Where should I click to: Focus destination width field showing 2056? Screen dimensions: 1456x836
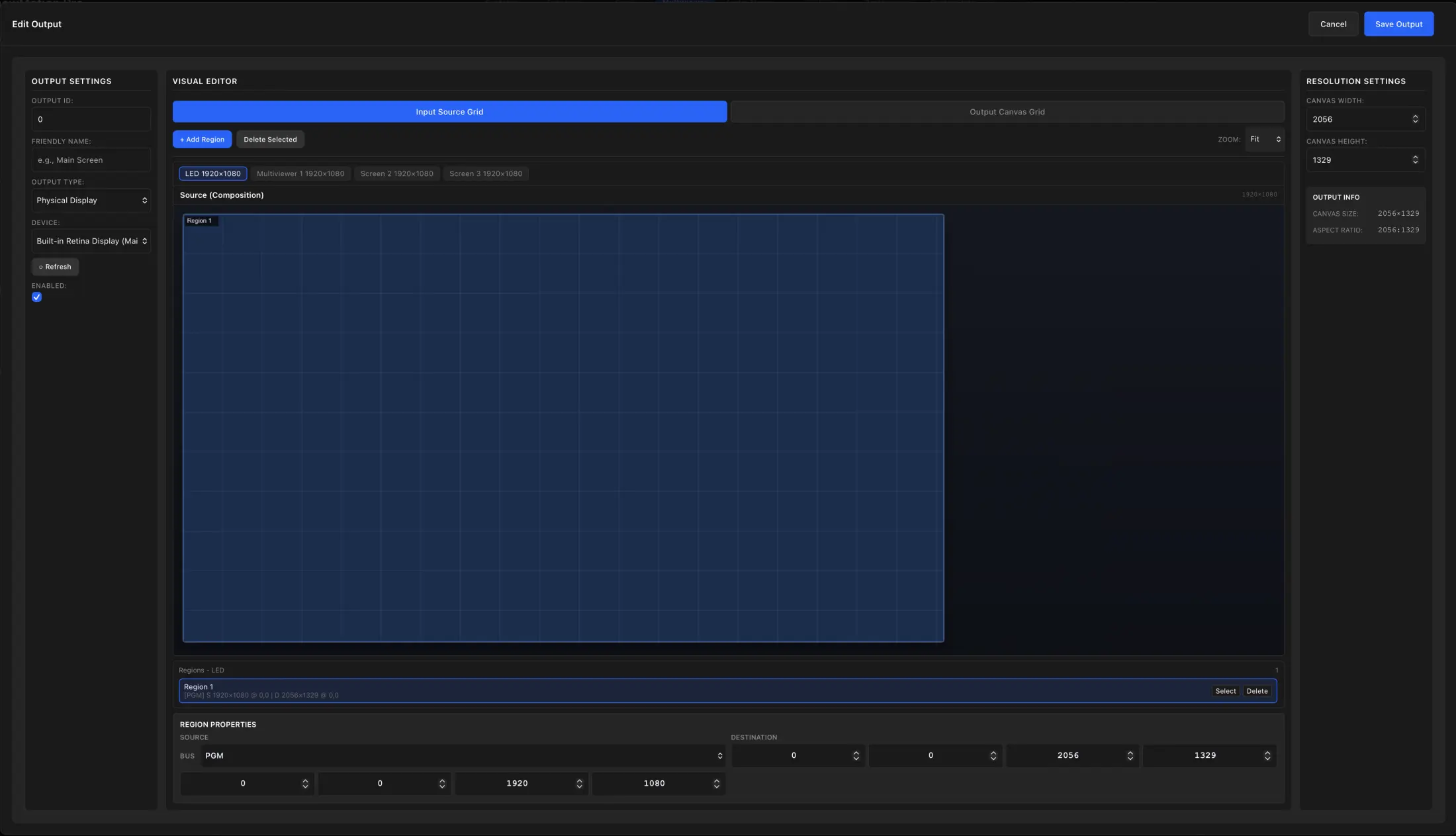1072,755
